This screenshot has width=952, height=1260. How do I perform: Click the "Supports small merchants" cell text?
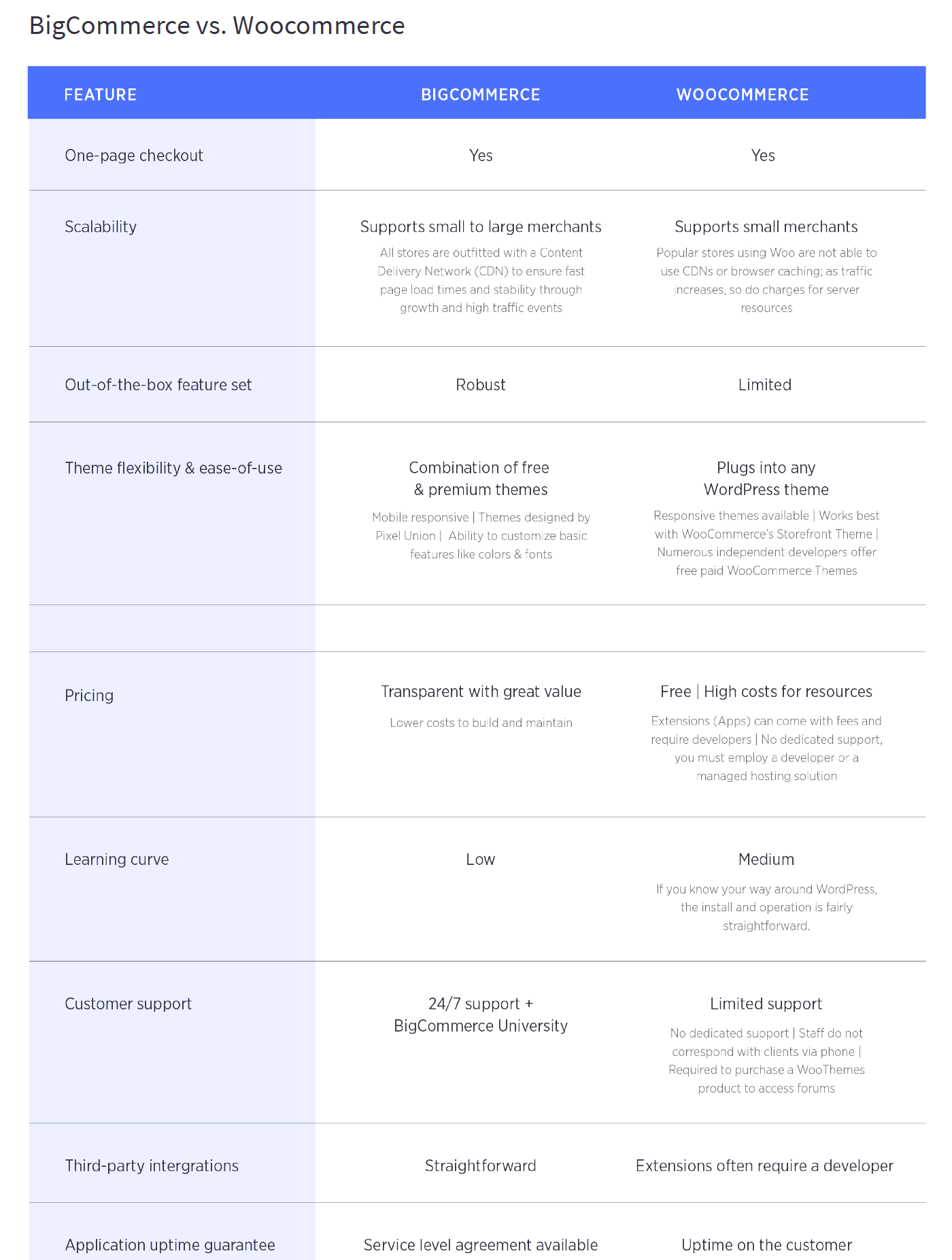tap(766, 226)
